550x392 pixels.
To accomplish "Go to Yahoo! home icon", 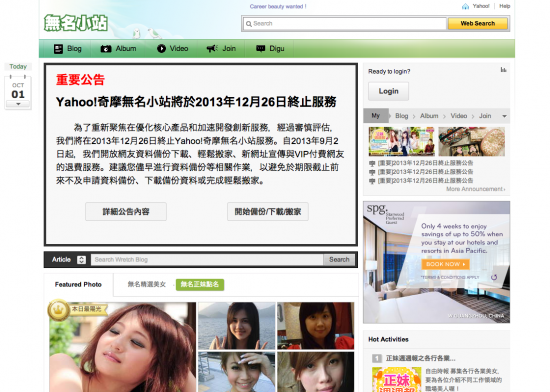I will [465, 6].
